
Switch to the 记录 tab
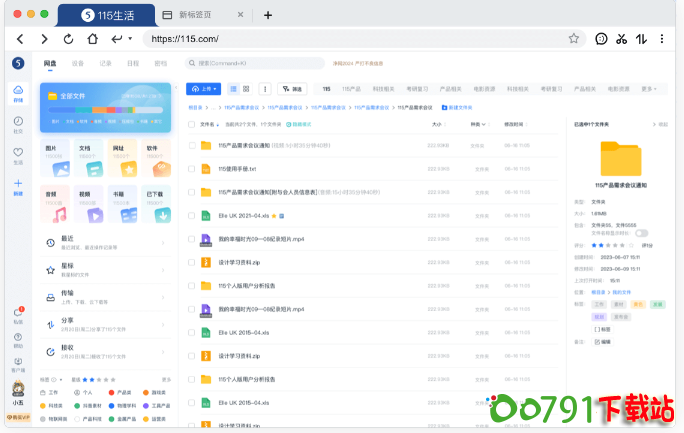click(105, 64)
